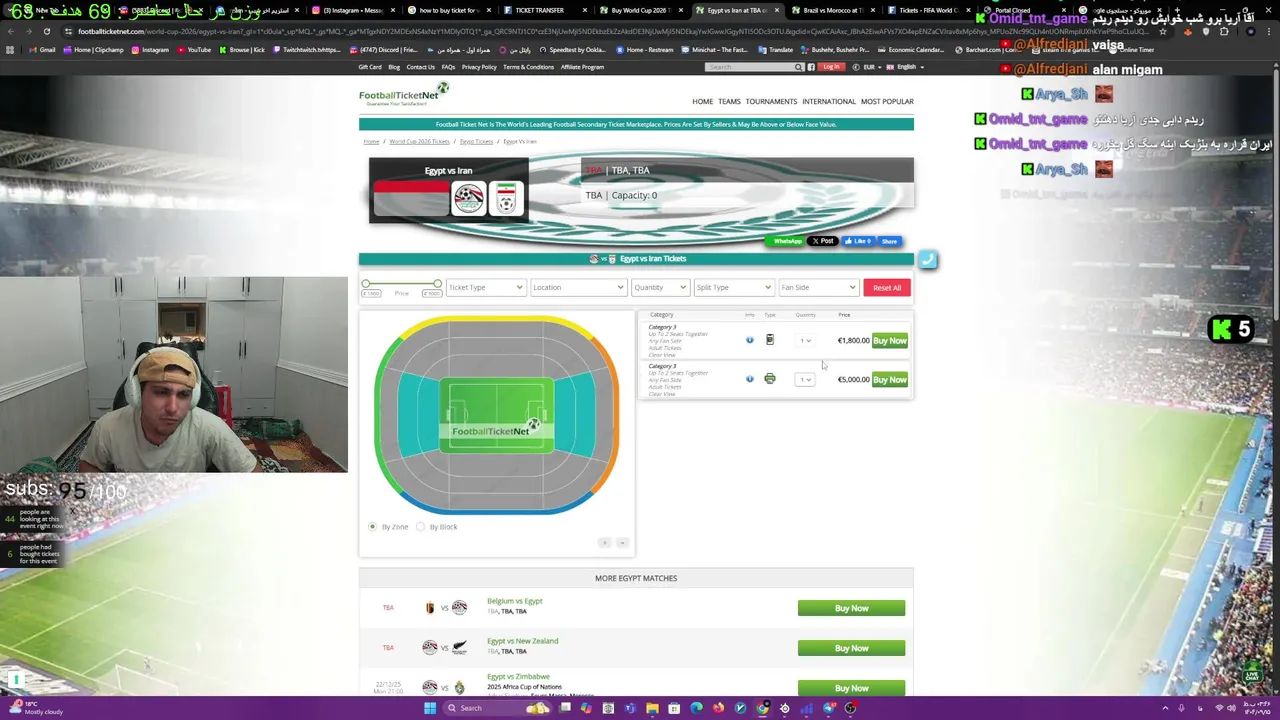Click the Egypt team badge in match header
The image size is (1280, 720).
point(468,198)
